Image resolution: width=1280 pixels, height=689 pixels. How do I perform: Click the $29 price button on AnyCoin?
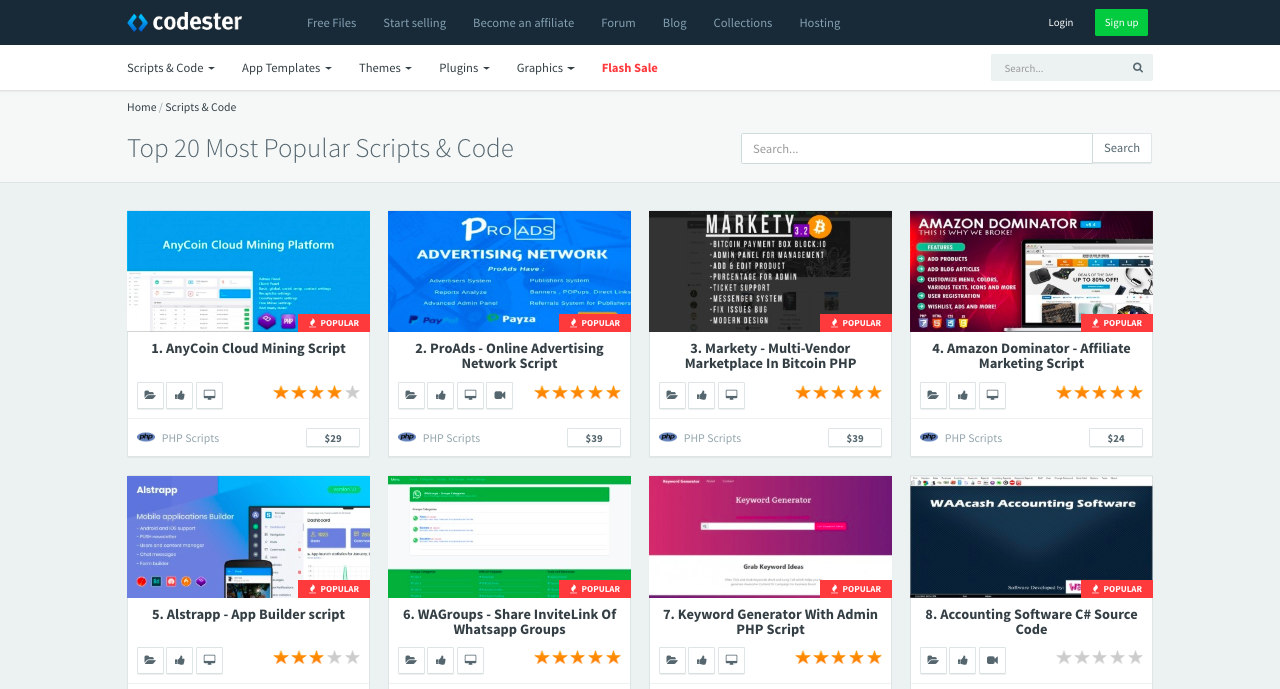333,438
